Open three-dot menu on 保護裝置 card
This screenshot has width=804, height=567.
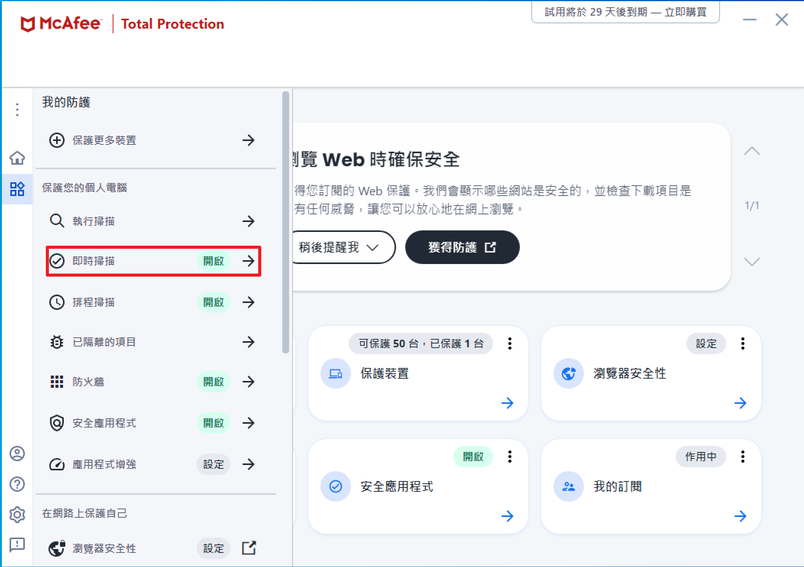(509, 343)
